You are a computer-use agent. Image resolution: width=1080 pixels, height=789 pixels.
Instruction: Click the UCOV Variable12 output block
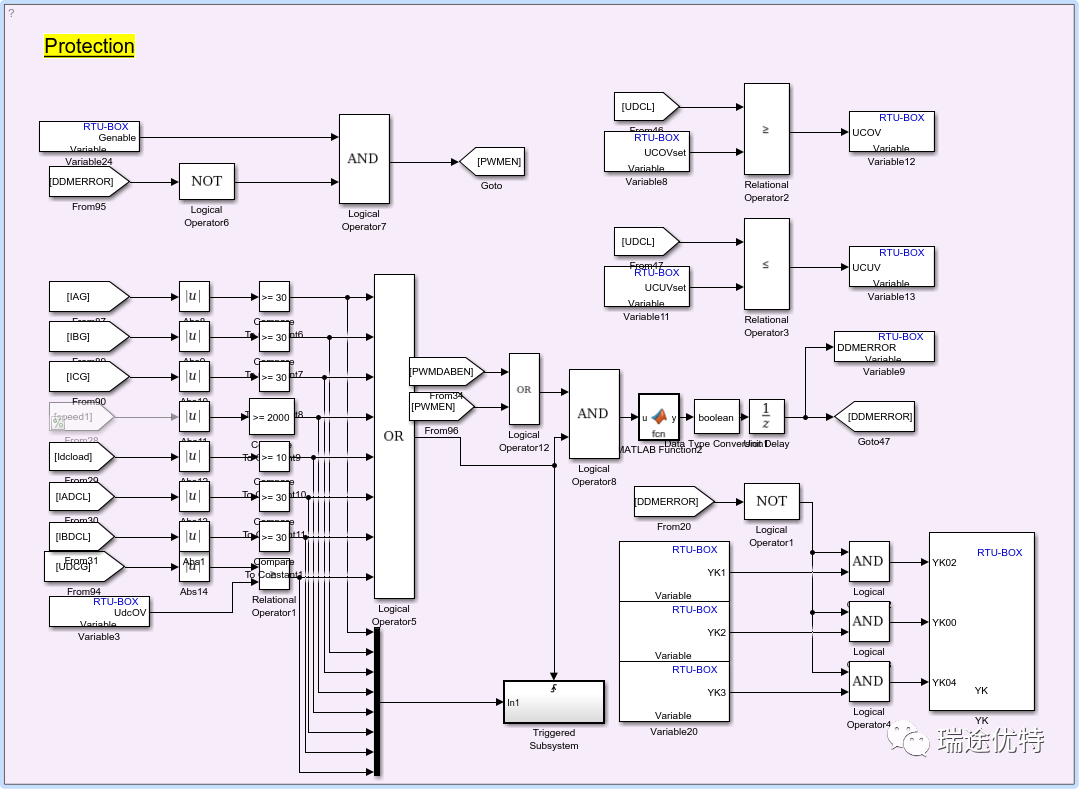pos(892,132)
